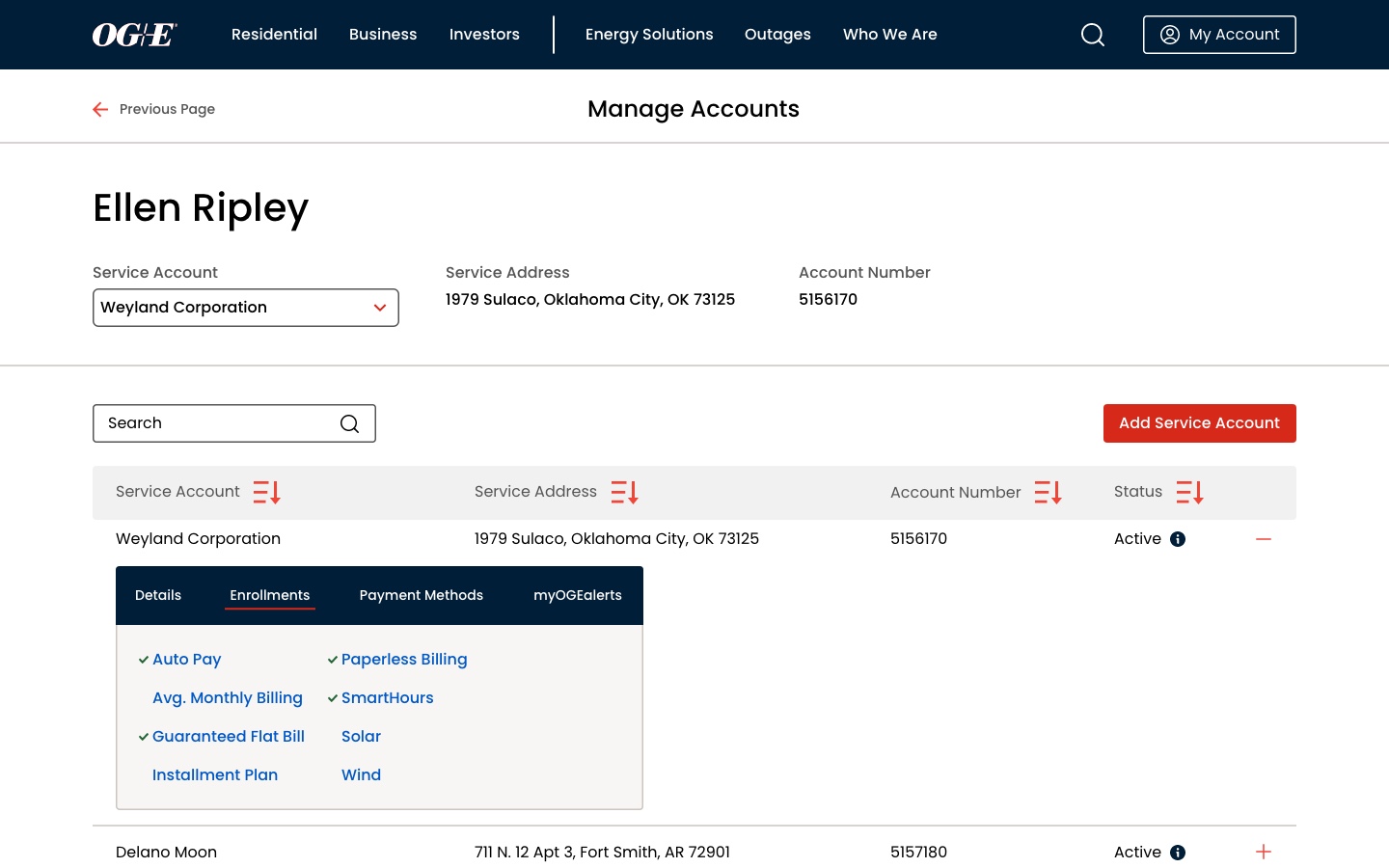Open the Installment Plan link

click(215, 775)
